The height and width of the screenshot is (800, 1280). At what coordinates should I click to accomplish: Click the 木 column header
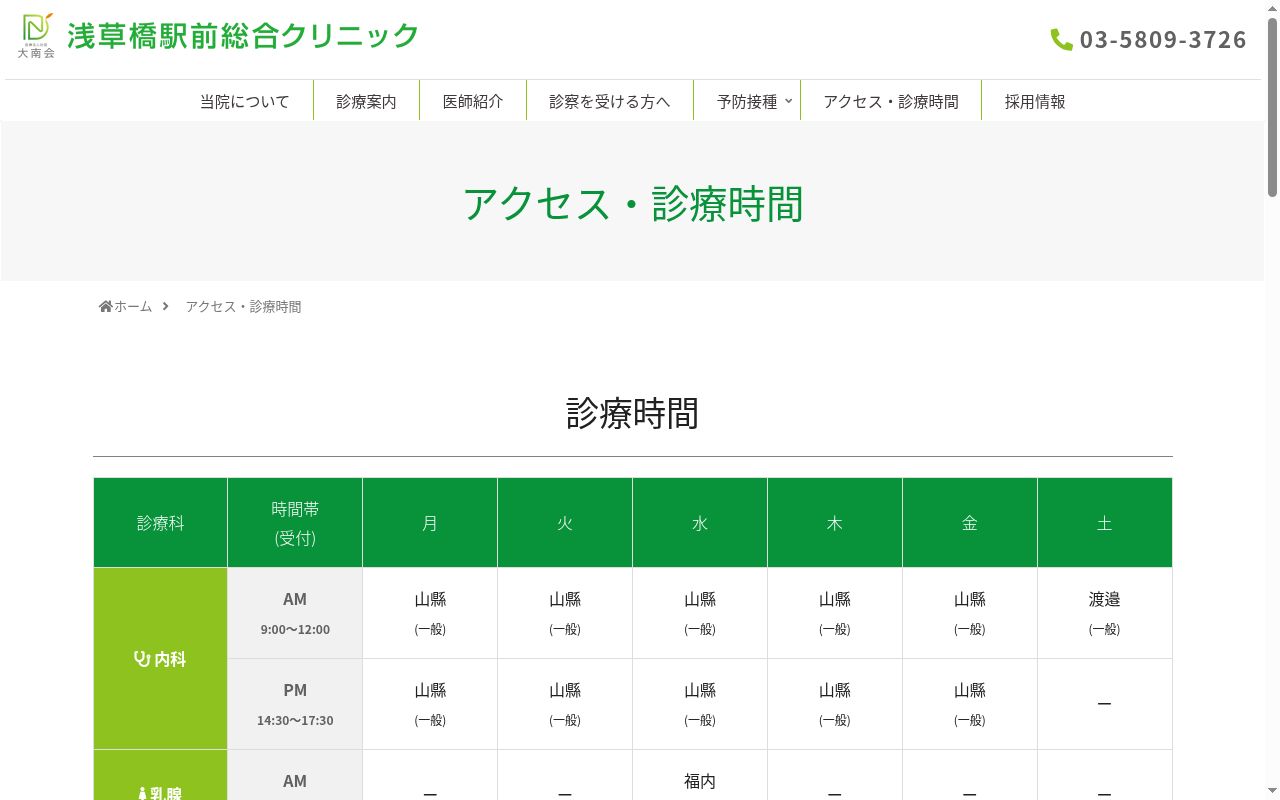pos(835,523)
